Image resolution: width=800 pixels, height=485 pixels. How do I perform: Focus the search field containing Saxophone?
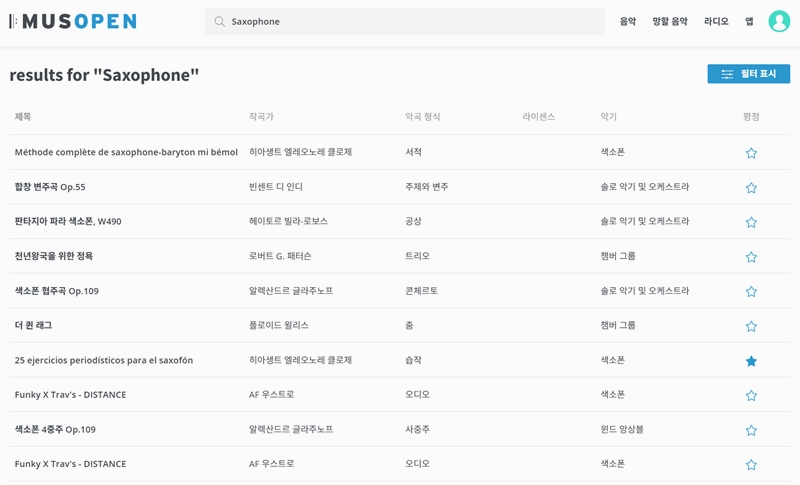point(405,21)
